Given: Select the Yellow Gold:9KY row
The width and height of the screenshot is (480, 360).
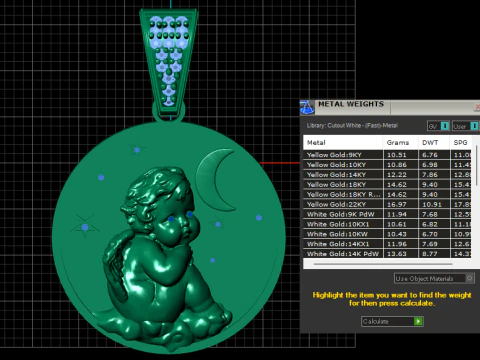Looking at the screenshot, I should pos(387,155).
